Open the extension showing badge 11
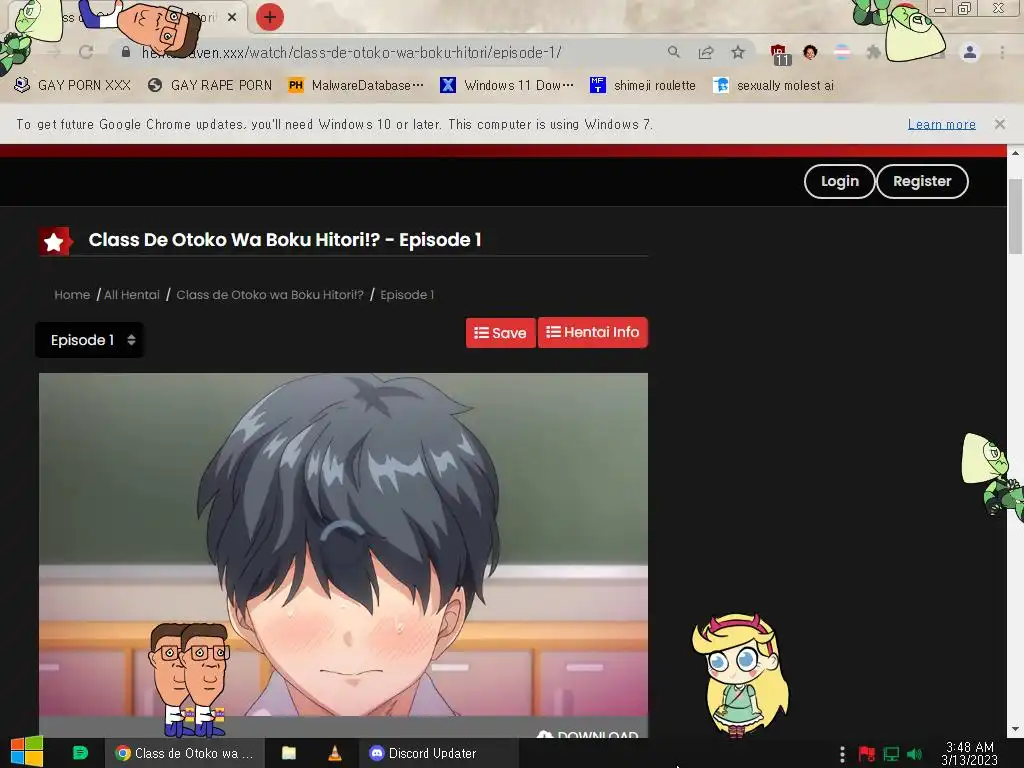This screenshot has width=1024, height=768. click(779, 54)
